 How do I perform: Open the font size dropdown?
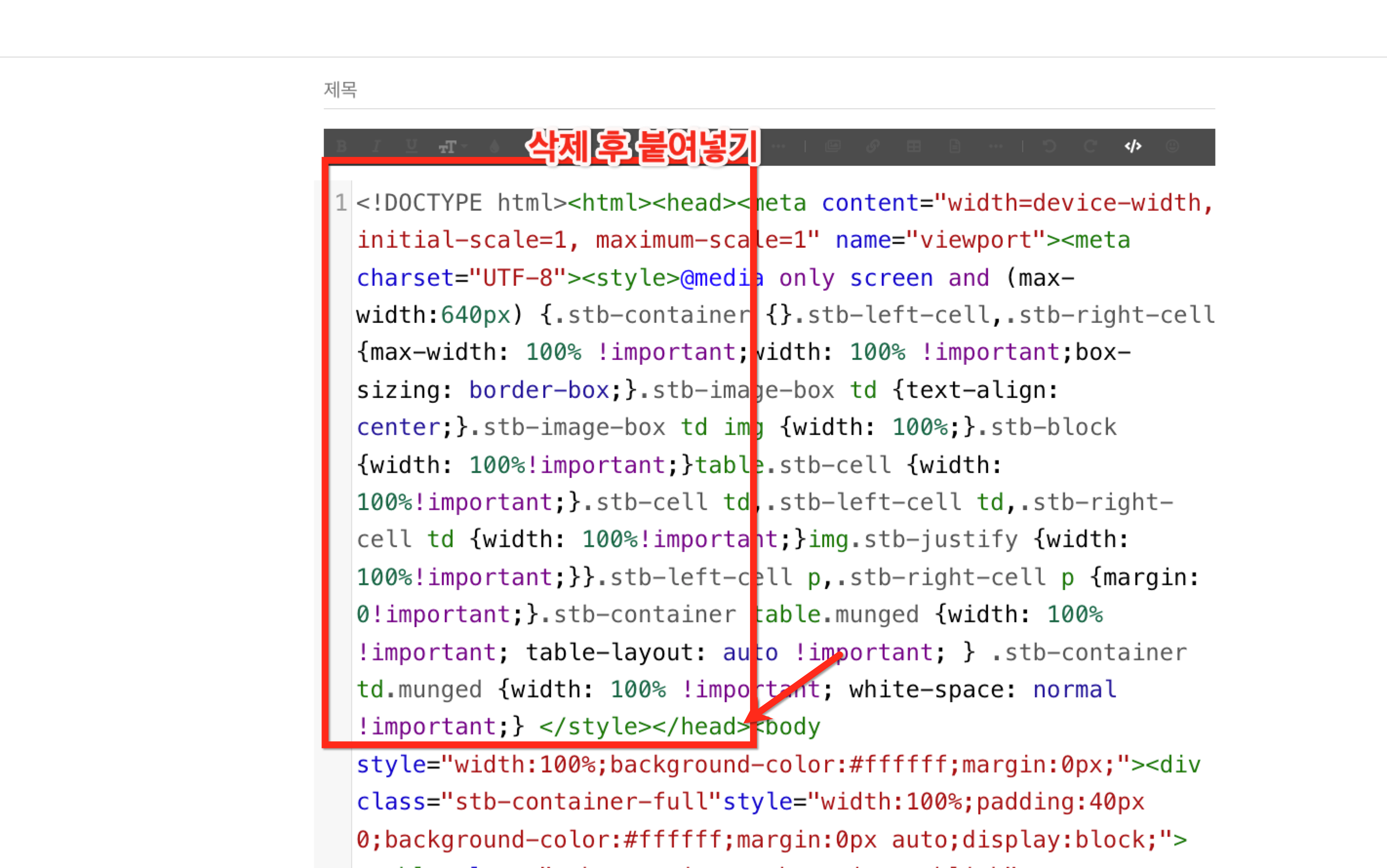tap(451, 147)
